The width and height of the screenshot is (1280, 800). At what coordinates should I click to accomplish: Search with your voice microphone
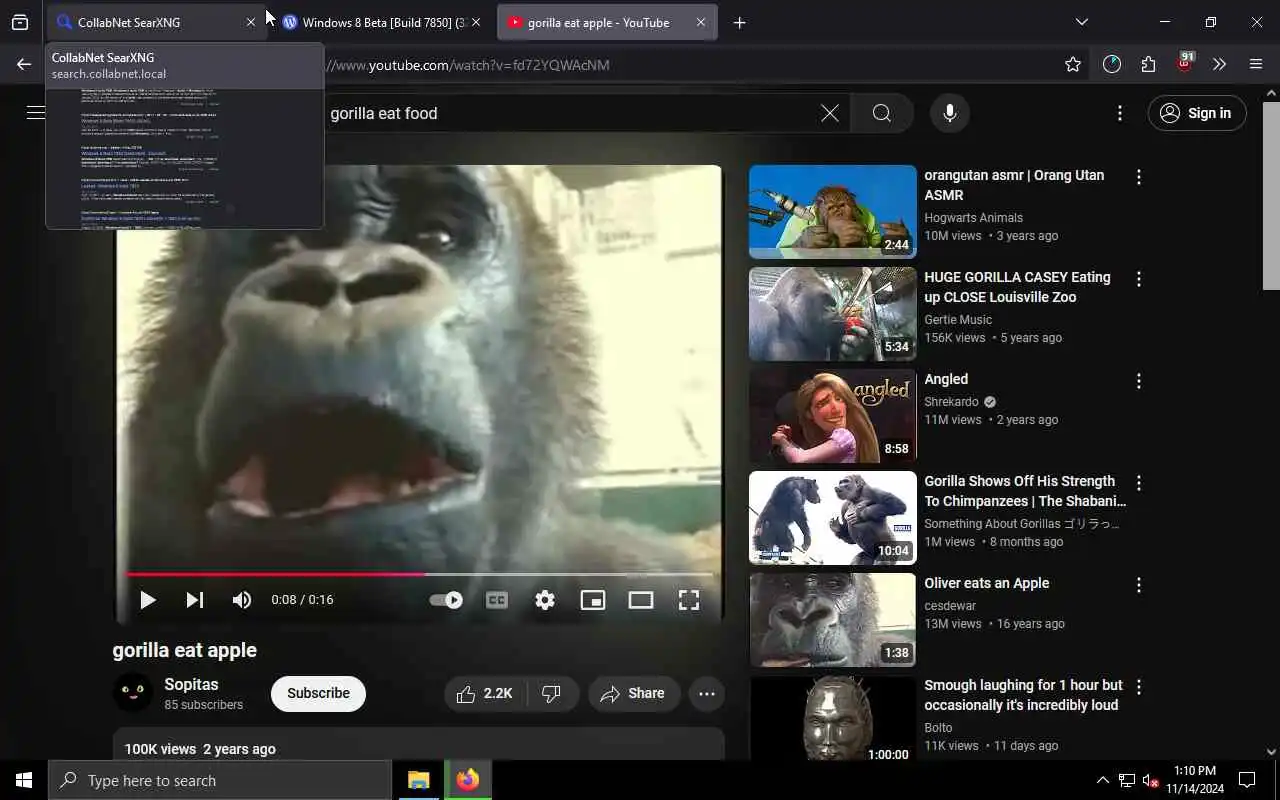(950, 113)
